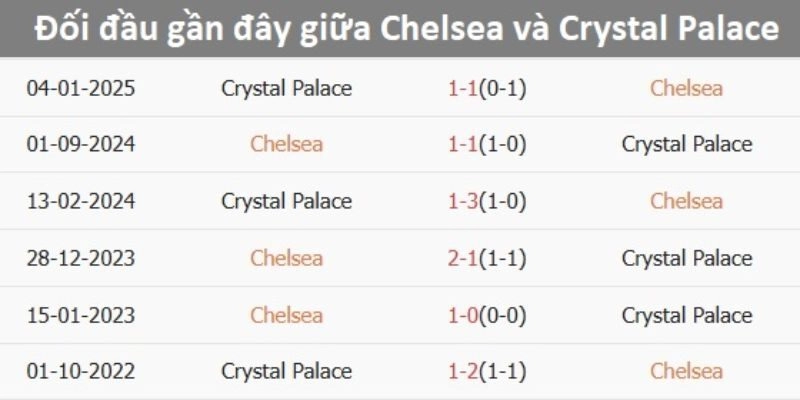Click the Chelsea away team on 01-10-2022
Screen dimensions: 800x400
[686, 371]
